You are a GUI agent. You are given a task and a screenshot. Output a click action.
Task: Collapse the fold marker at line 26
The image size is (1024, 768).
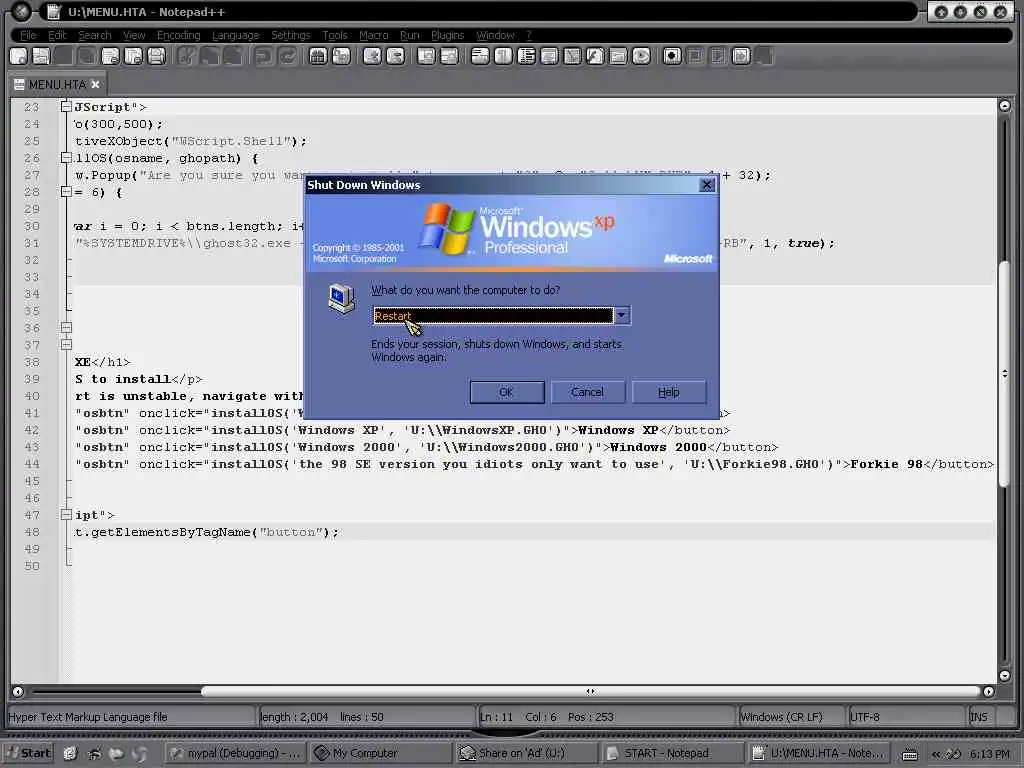click(x=66, y=157)
